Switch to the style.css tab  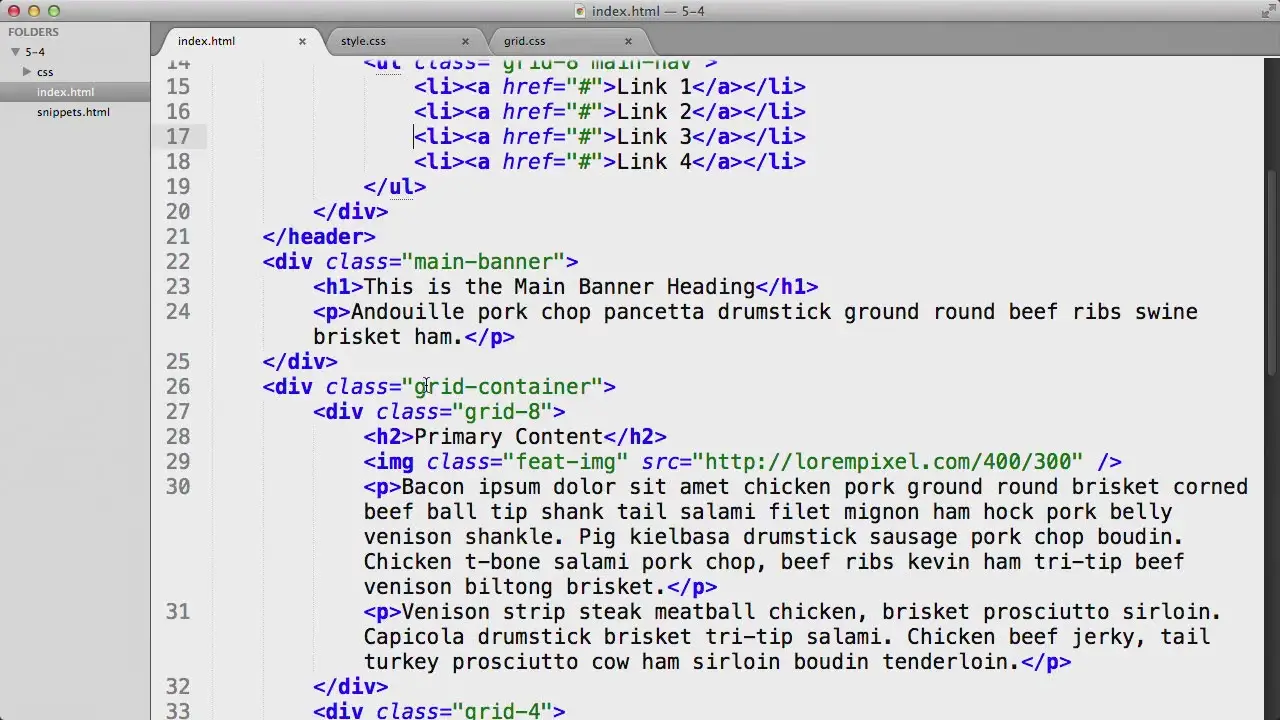click(x=363, y=41)
